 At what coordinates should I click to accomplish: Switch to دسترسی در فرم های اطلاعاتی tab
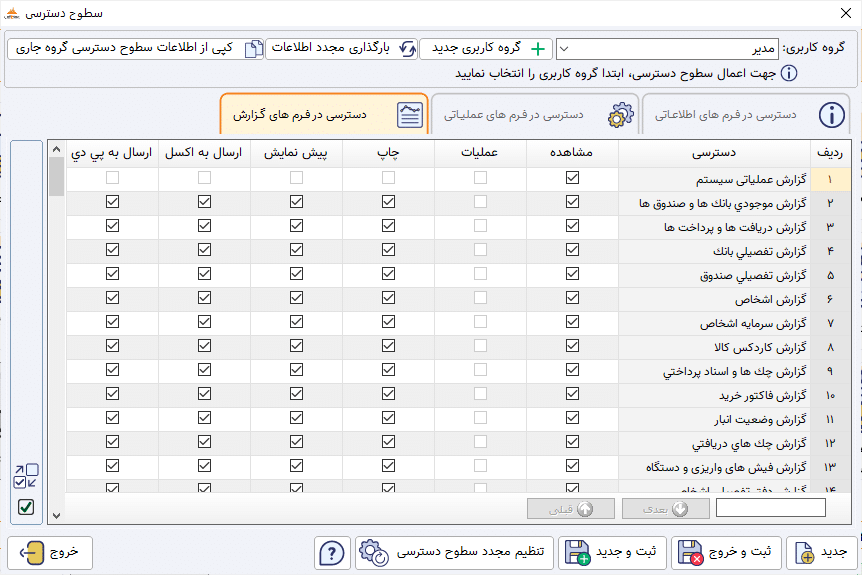(745, 114)
